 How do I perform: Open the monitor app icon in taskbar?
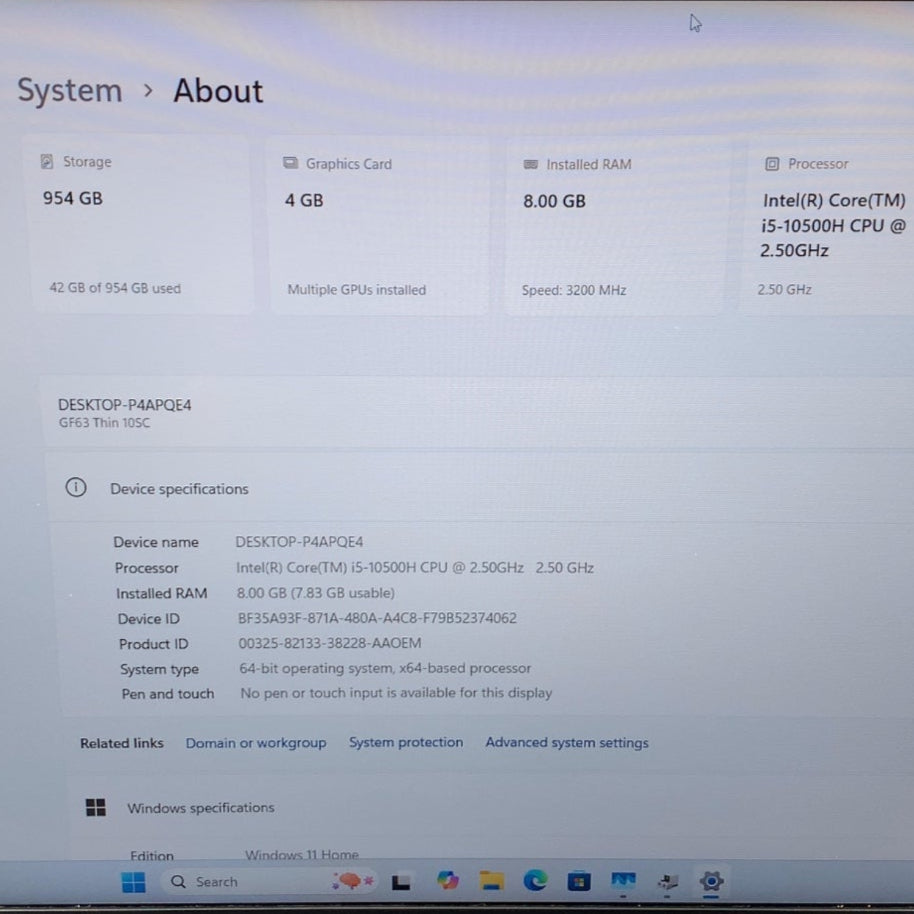623,881
